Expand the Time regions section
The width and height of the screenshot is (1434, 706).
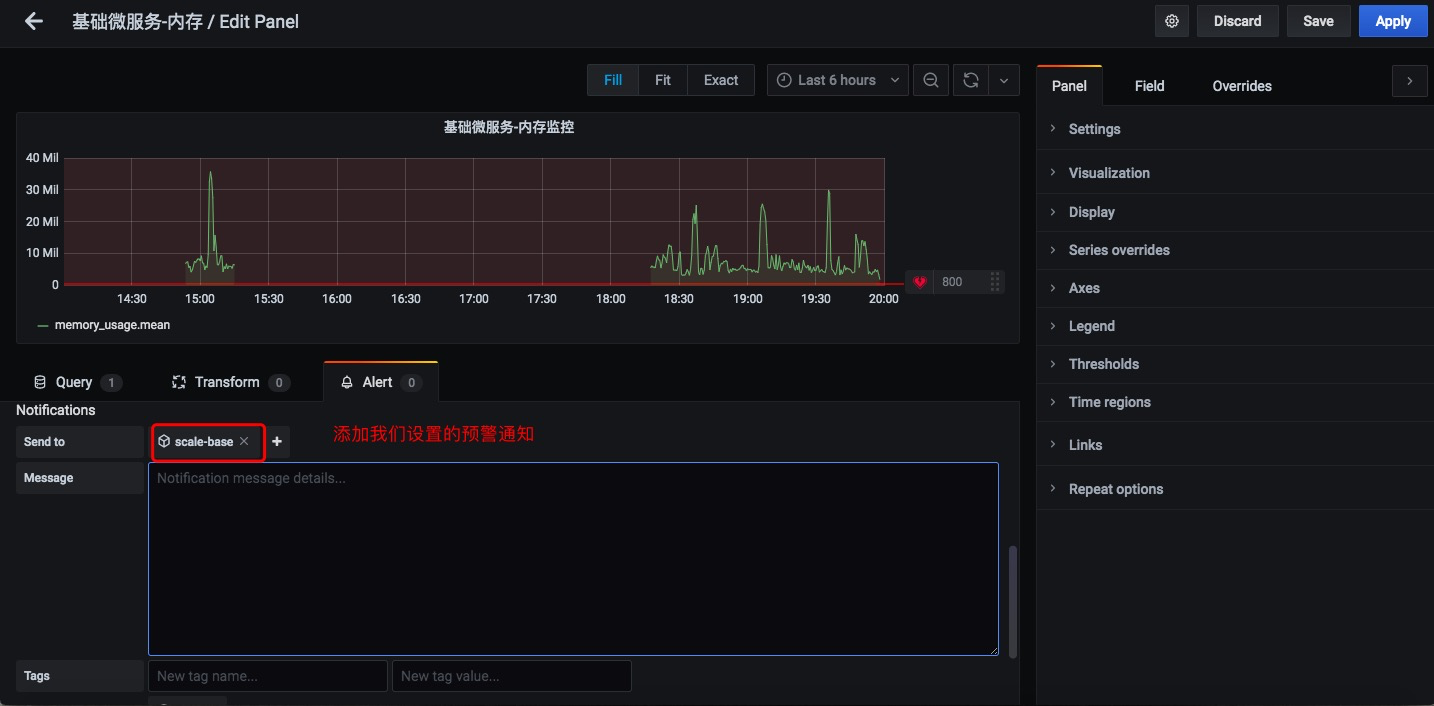coord(1235,402)
